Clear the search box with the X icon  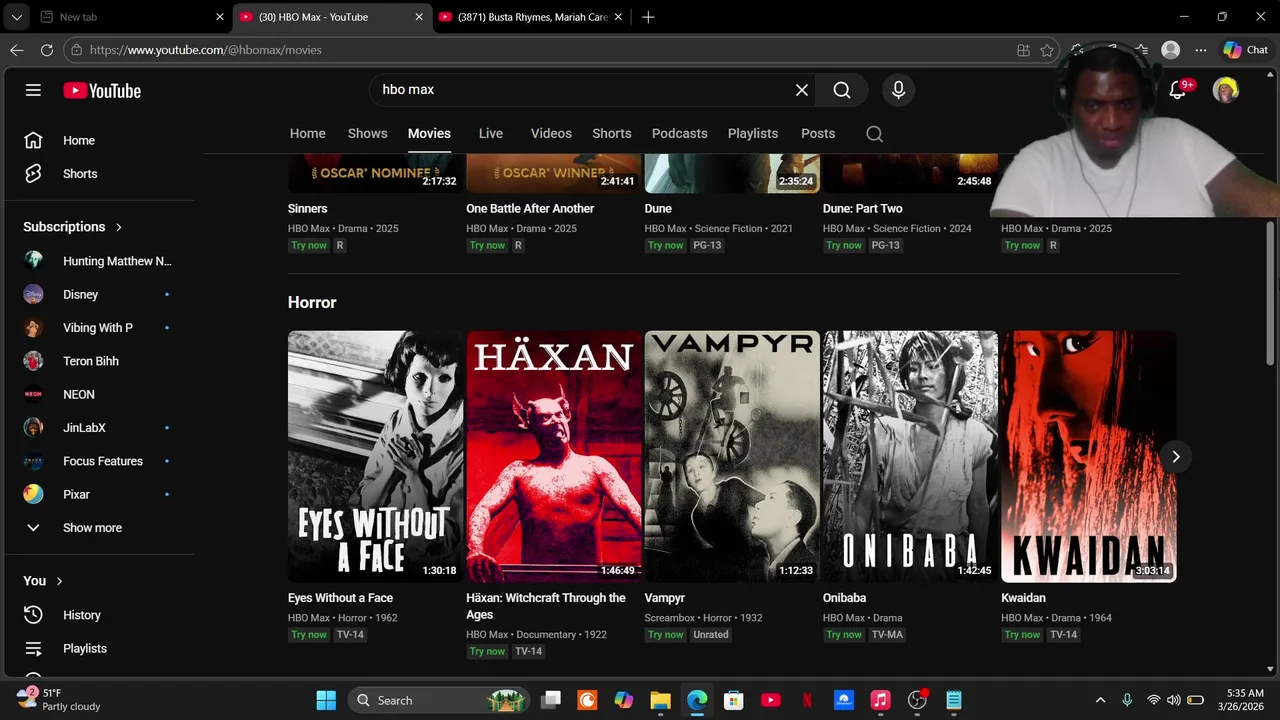802,90
